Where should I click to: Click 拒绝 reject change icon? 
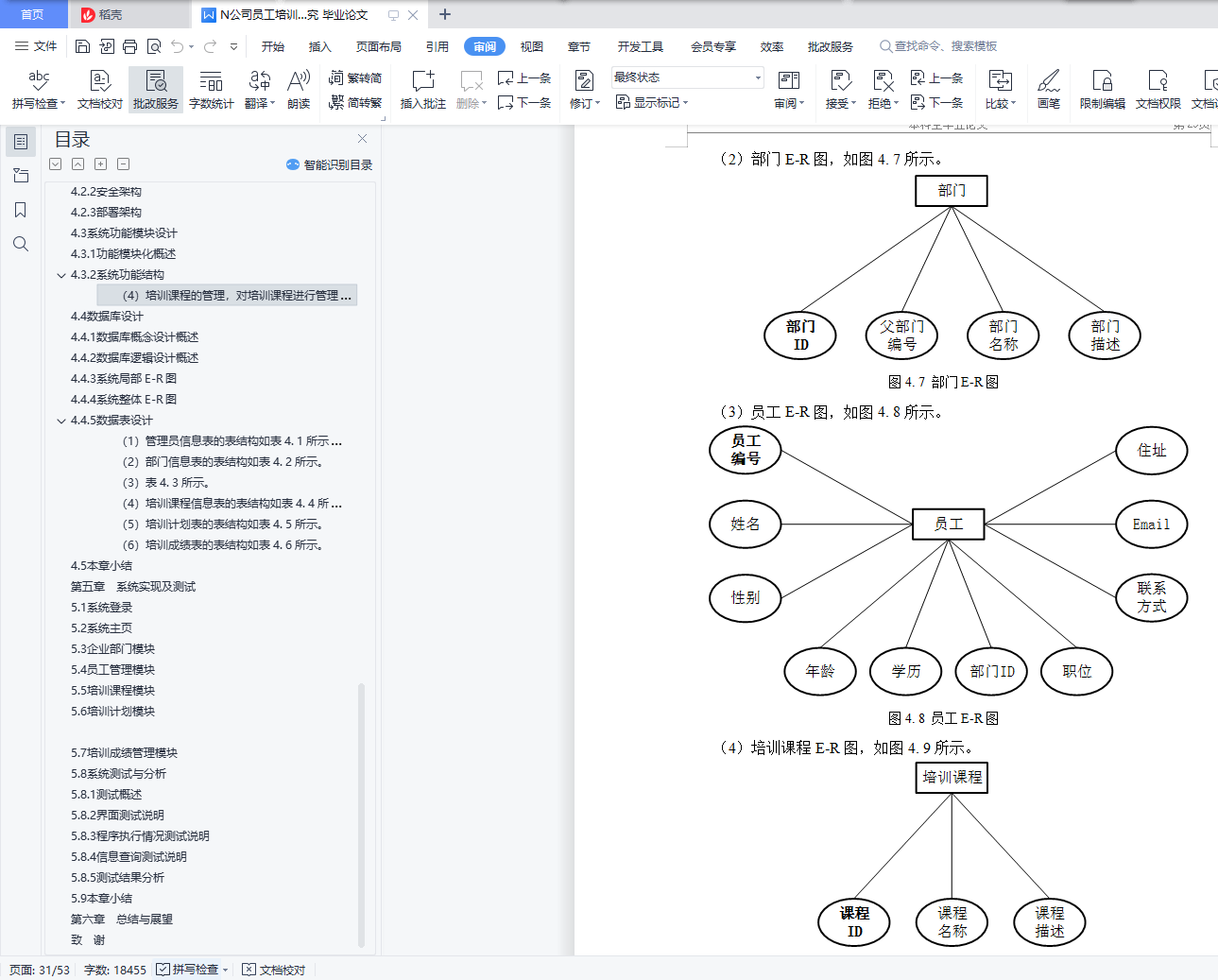click(883, 81)
